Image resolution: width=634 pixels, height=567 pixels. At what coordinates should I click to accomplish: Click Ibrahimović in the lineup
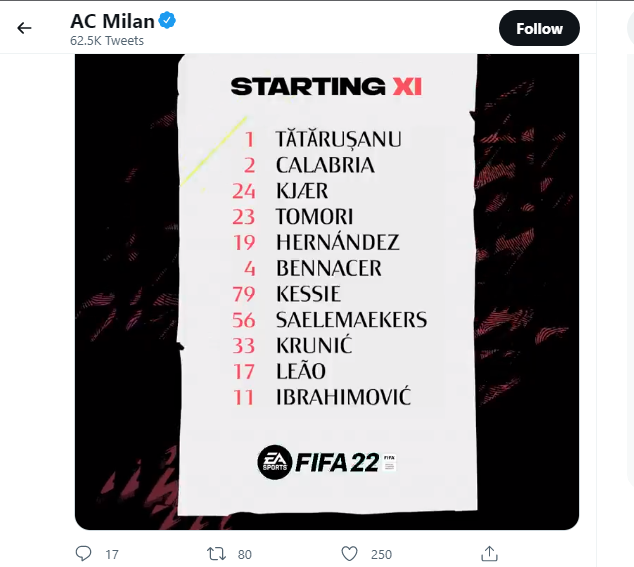[x=343, y=397]
